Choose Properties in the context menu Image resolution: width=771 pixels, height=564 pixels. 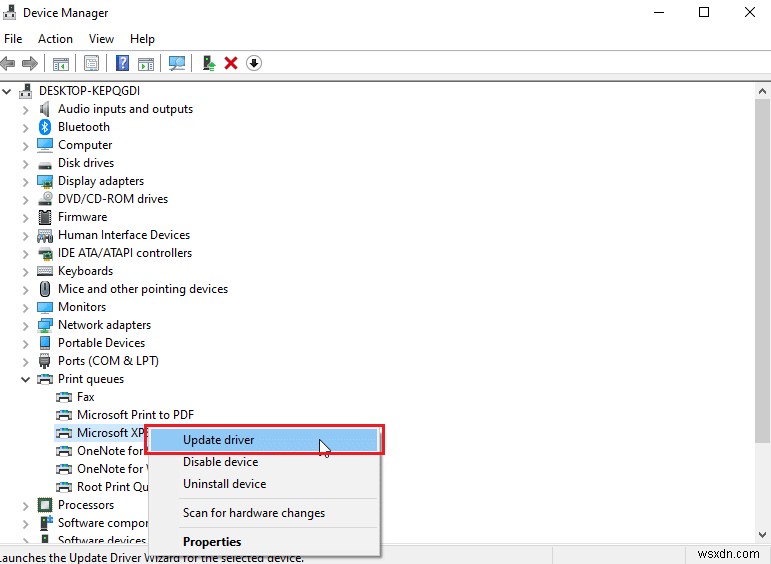tap(265, 541)
